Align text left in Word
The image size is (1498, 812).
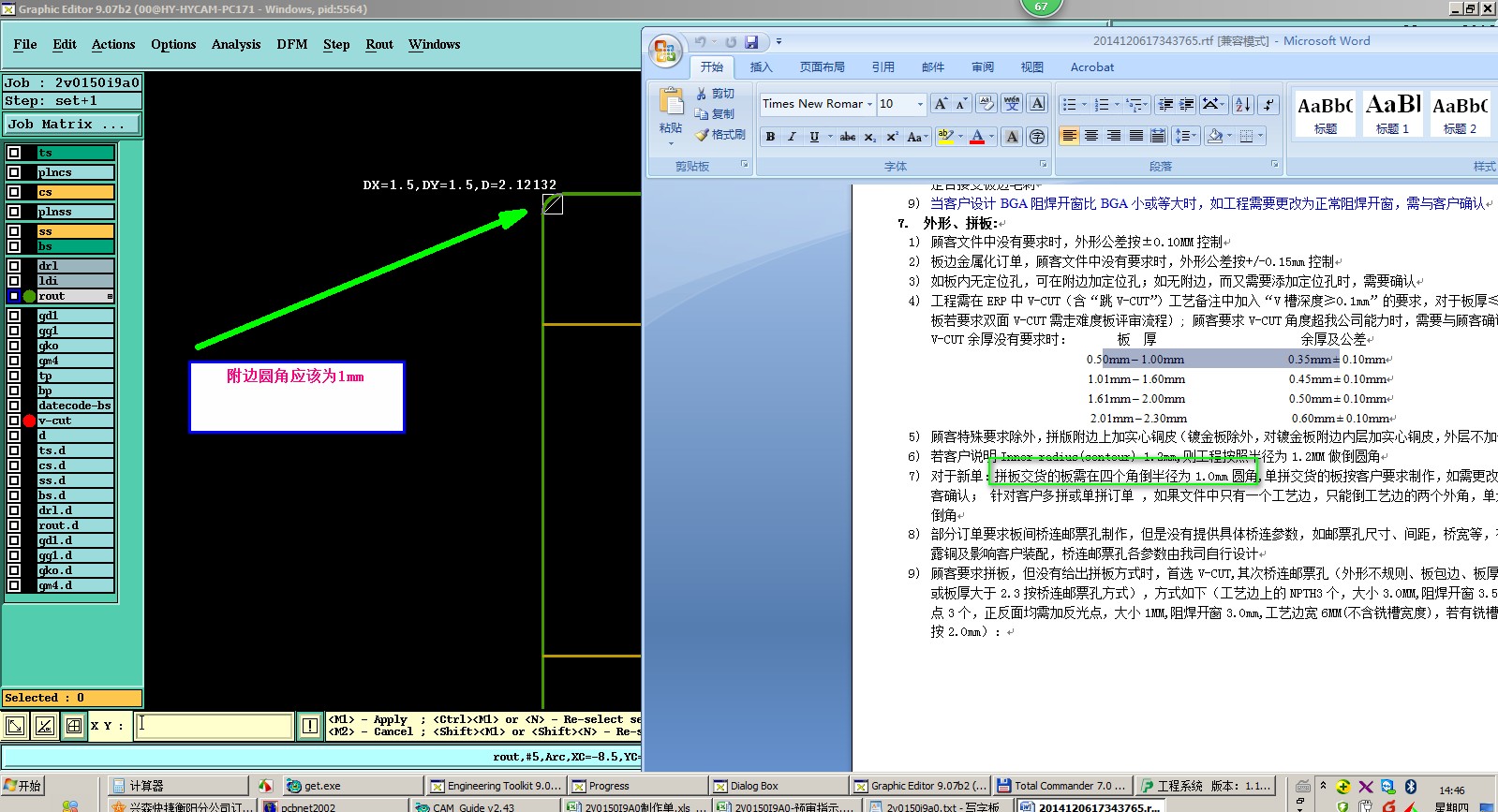coord(1069,136)
